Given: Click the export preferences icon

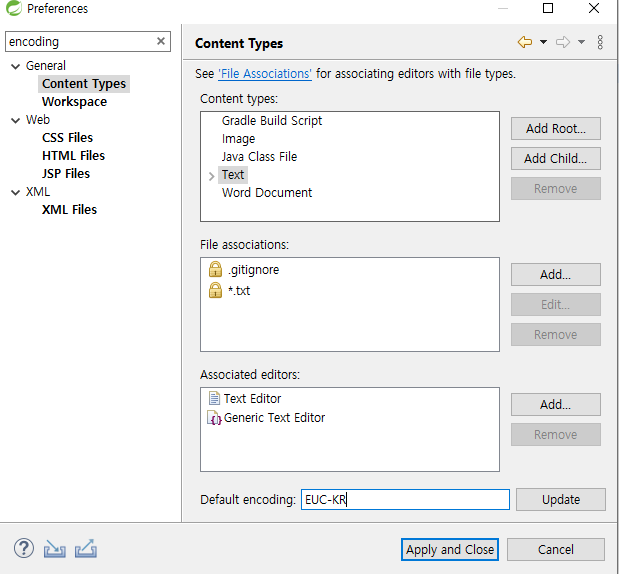Looking at the screenshot, I should pos(86,549).
